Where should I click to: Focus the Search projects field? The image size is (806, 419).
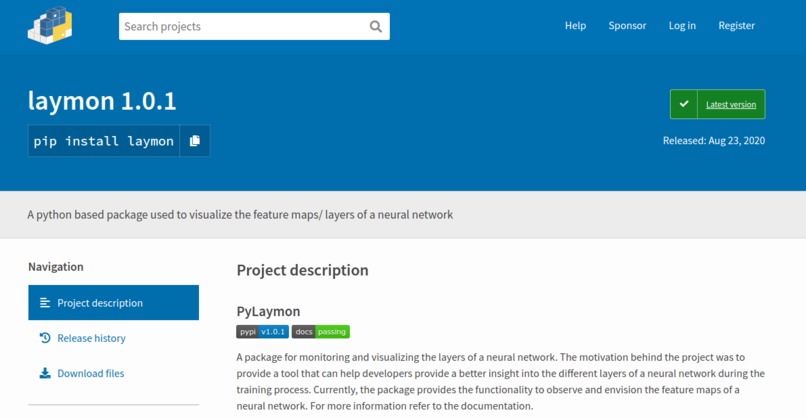pyautogui.click(x=254, y=26)
